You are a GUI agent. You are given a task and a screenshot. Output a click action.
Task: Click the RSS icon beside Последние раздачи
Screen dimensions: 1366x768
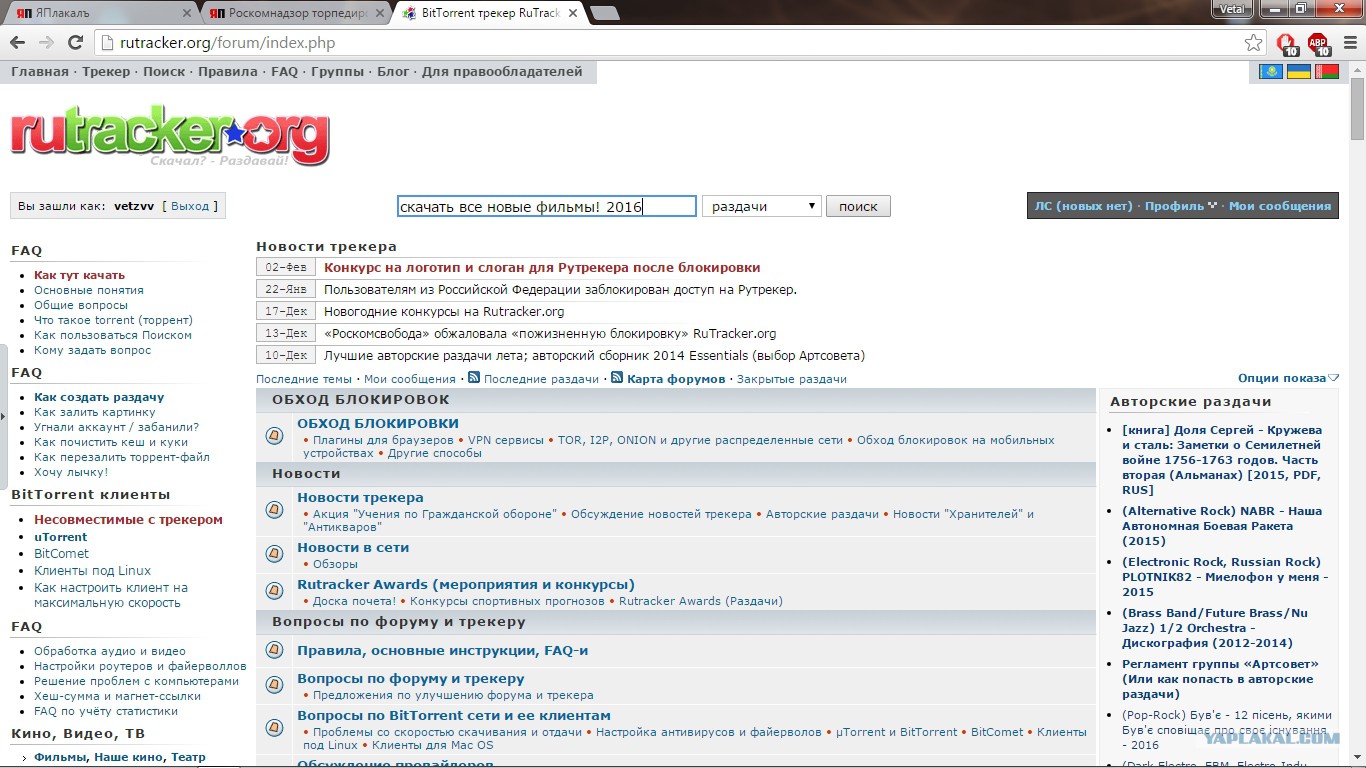(x=475, y=378)
